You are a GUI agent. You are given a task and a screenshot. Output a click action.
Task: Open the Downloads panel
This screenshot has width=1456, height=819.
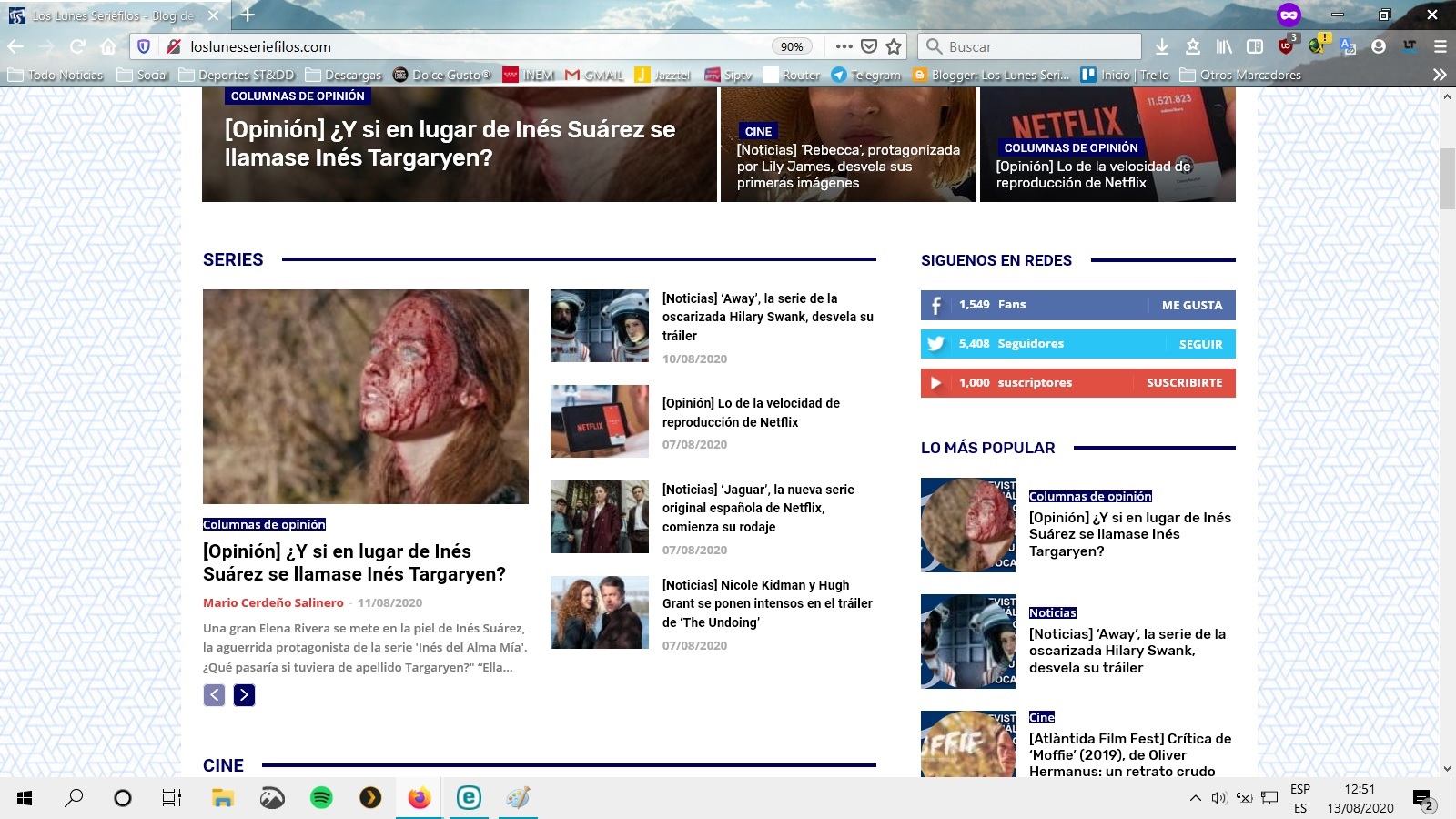pos(1162,46)
